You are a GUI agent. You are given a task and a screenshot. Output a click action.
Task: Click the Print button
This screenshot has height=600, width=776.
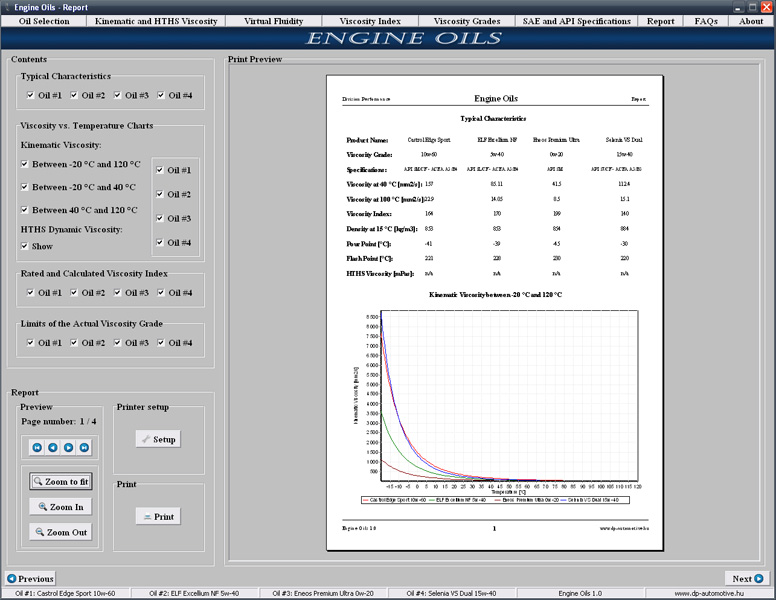pos(158,516)
